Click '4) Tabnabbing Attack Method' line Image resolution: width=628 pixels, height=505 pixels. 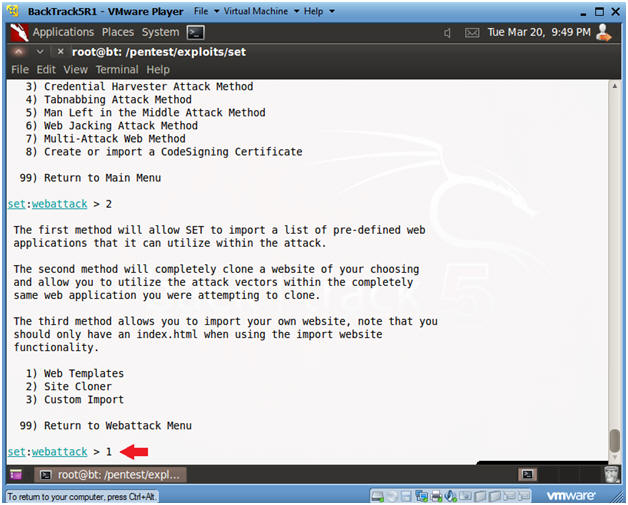pos(109,99)
